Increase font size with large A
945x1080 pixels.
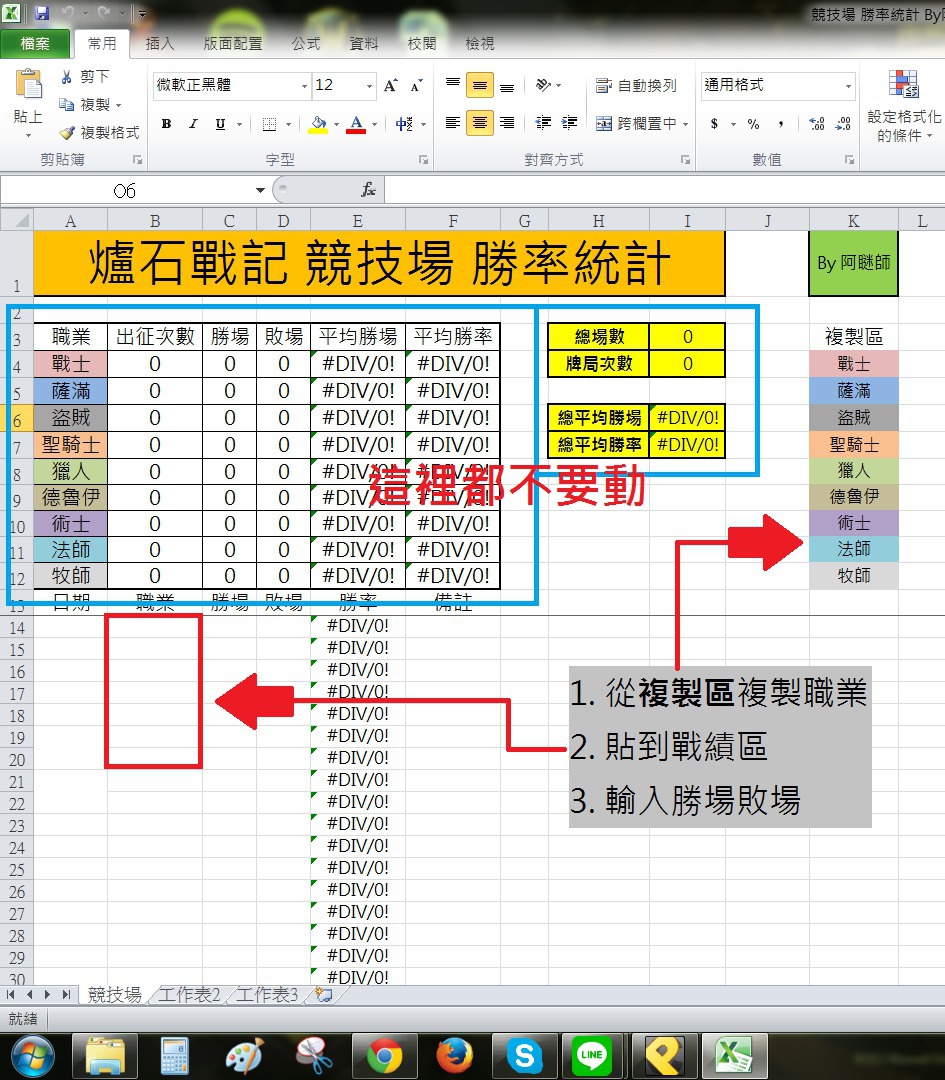click(391, 85)
